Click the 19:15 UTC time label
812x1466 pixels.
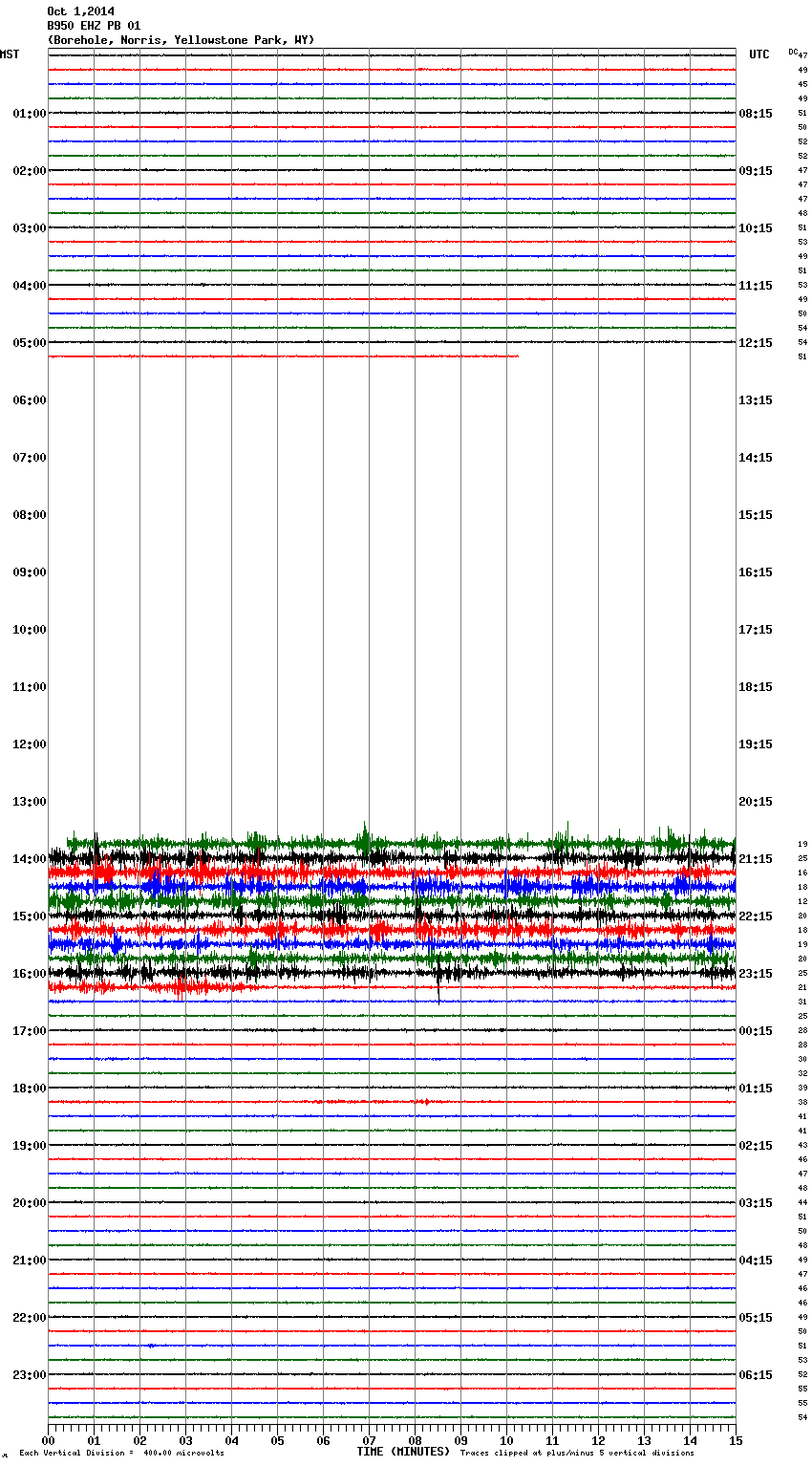click(756, 744)
